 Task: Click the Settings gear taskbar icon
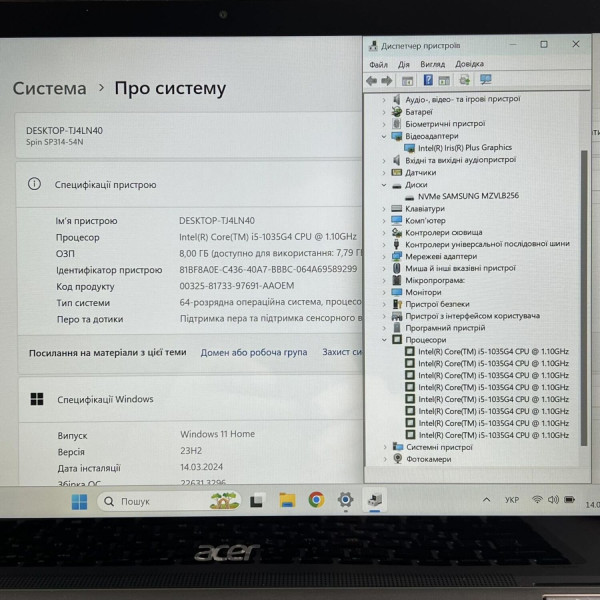tap(346, 500)
